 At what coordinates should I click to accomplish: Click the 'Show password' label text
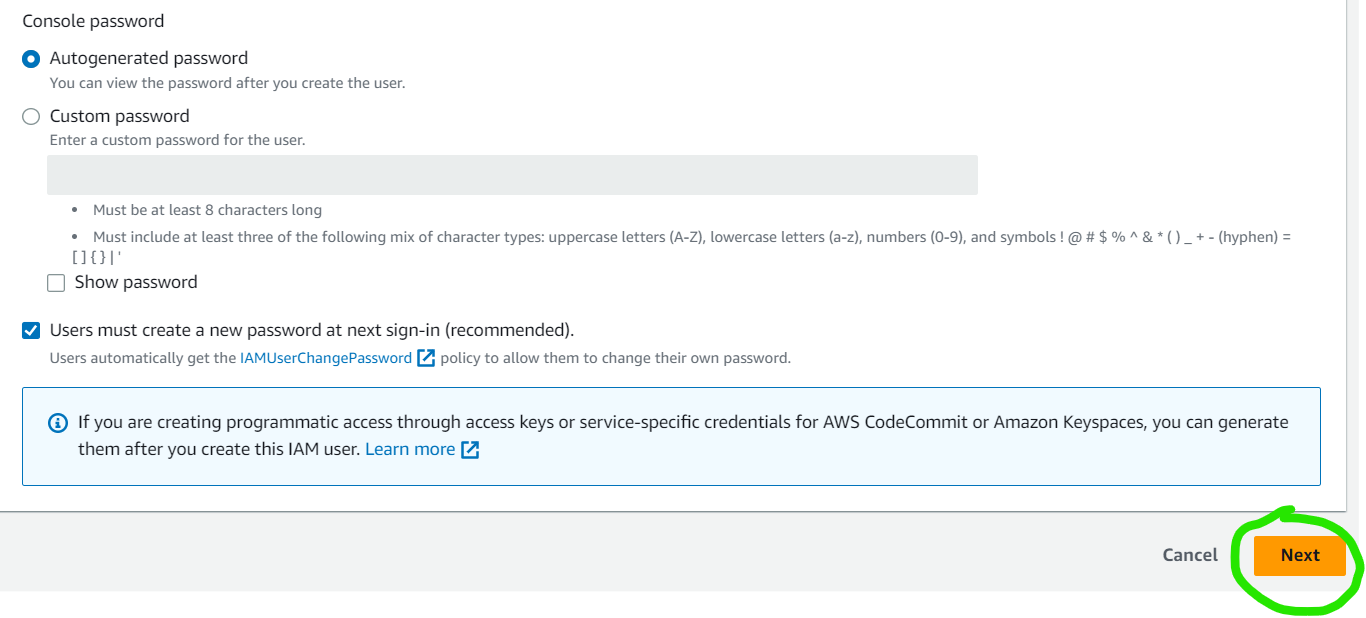(136, 282)
